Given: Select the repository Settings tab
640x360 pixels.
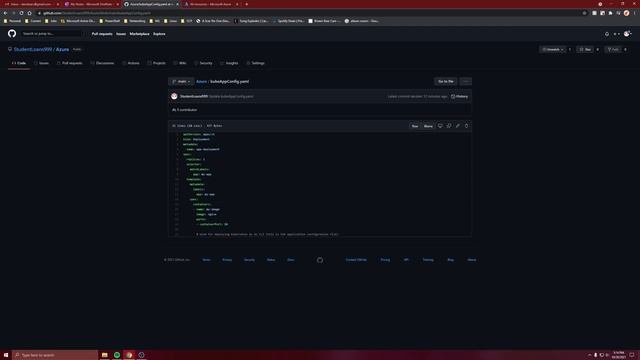Looking at the screenshot, I should click(256, 63).
